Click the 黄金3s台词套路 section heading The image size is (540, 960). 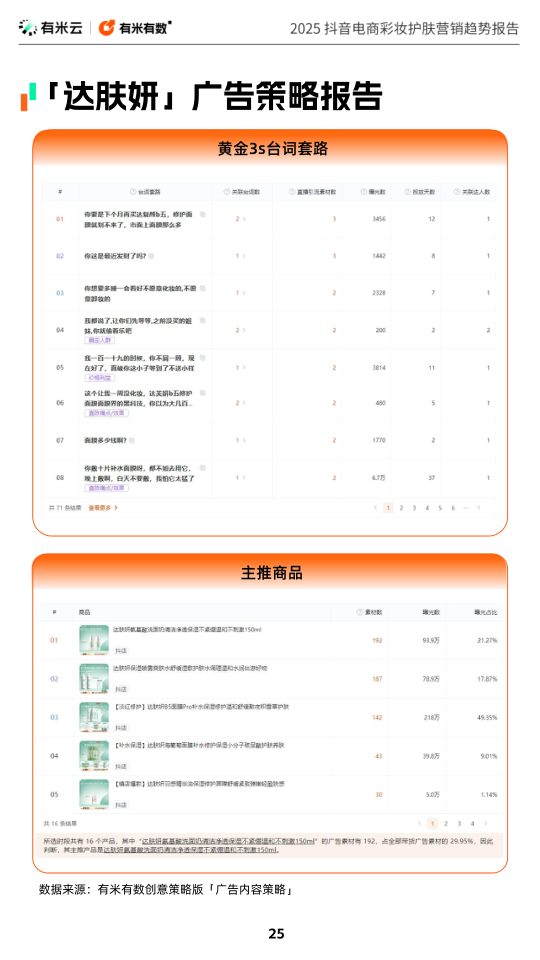(x=272, y=149)
